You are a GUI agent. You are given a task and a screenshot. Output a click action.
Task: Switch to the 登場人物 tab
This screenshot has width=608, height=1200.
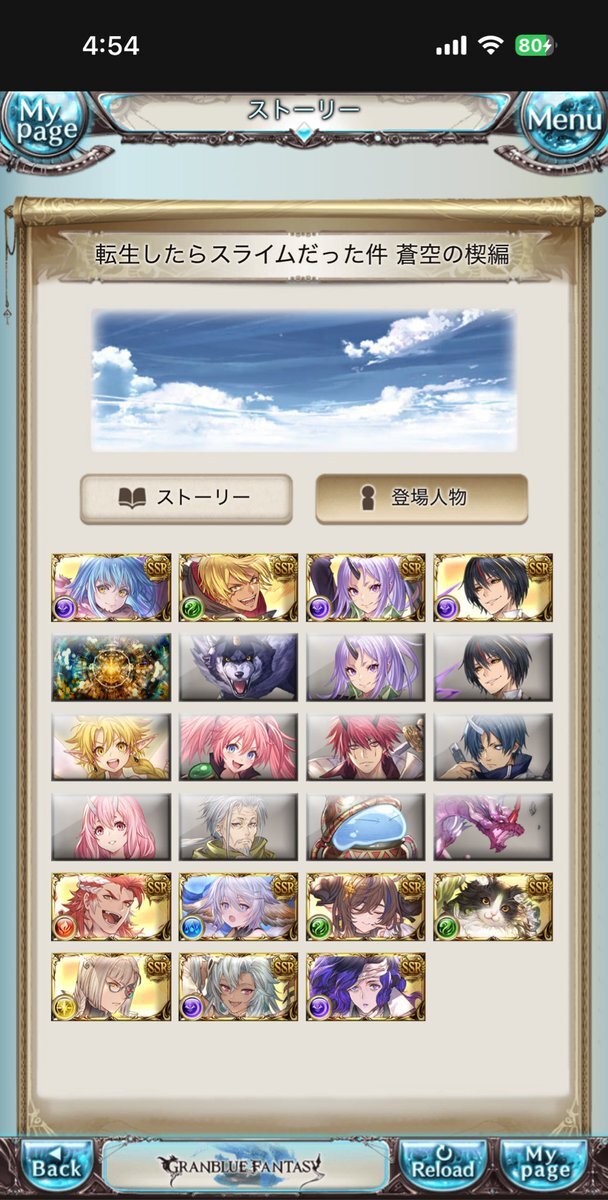pos(421,498)
